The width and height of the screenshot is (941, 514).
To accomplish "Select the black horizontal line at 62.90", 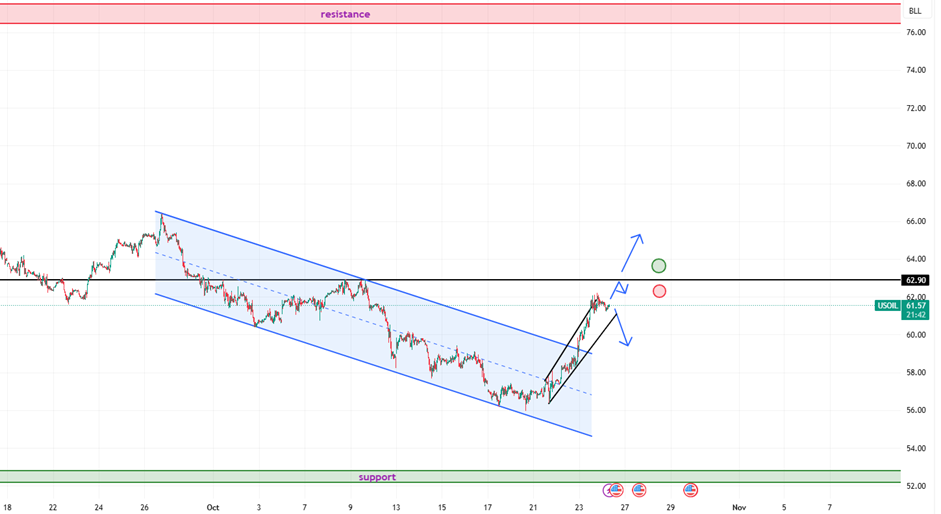I will tap(300, 280).
